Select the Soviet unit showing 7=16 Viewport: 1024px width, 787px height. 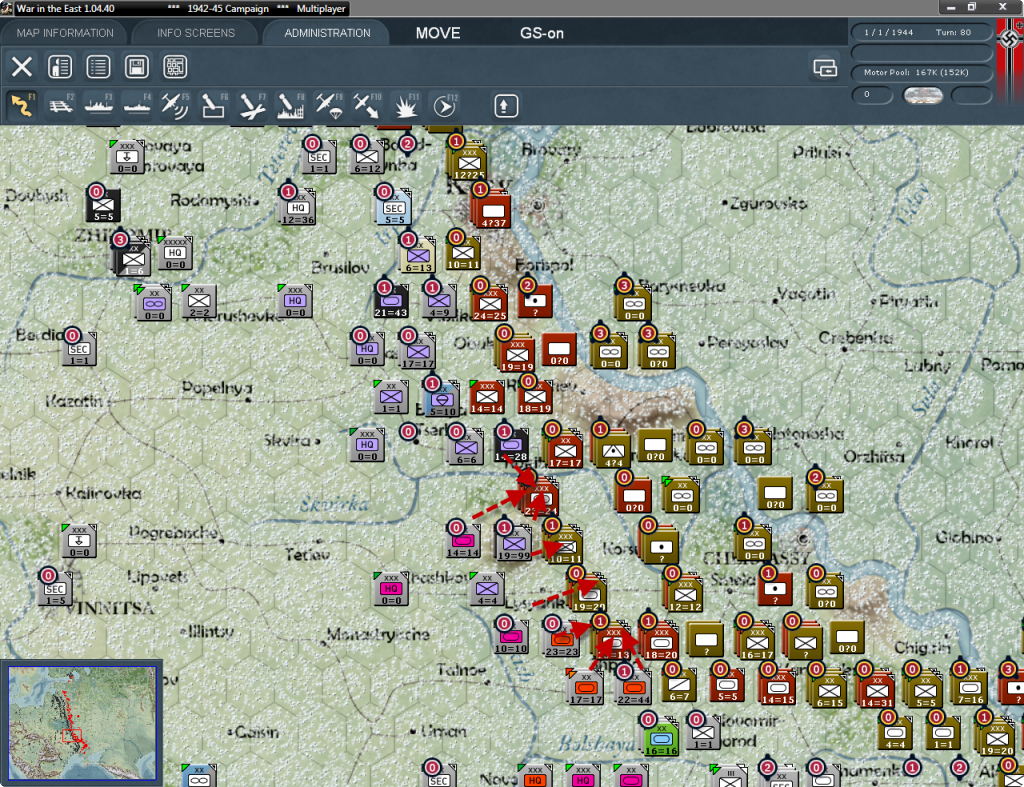click(x=970, y=688)
